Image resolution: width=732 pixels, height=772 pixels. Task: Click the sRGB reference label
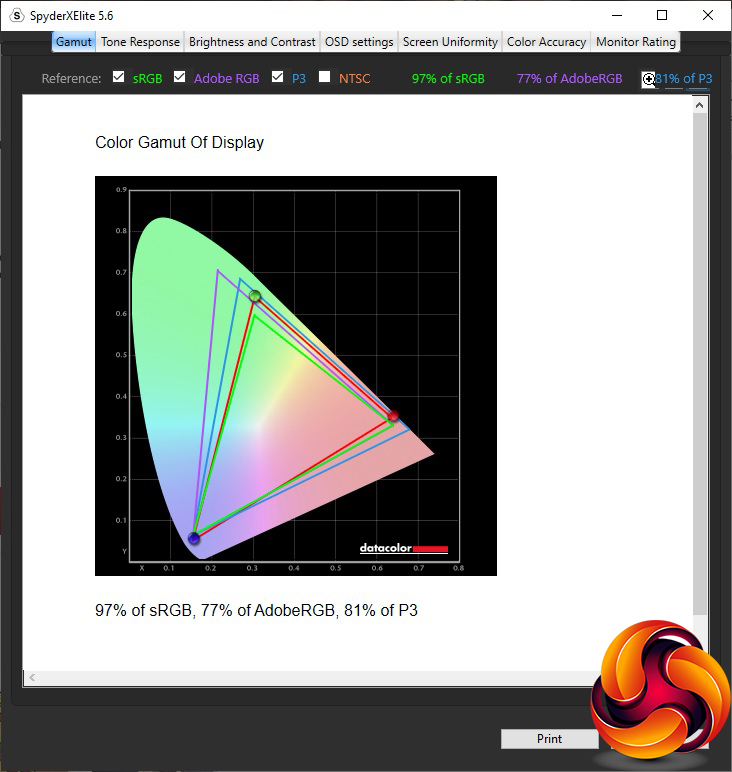pyautogui.click(x=147, y=79)
